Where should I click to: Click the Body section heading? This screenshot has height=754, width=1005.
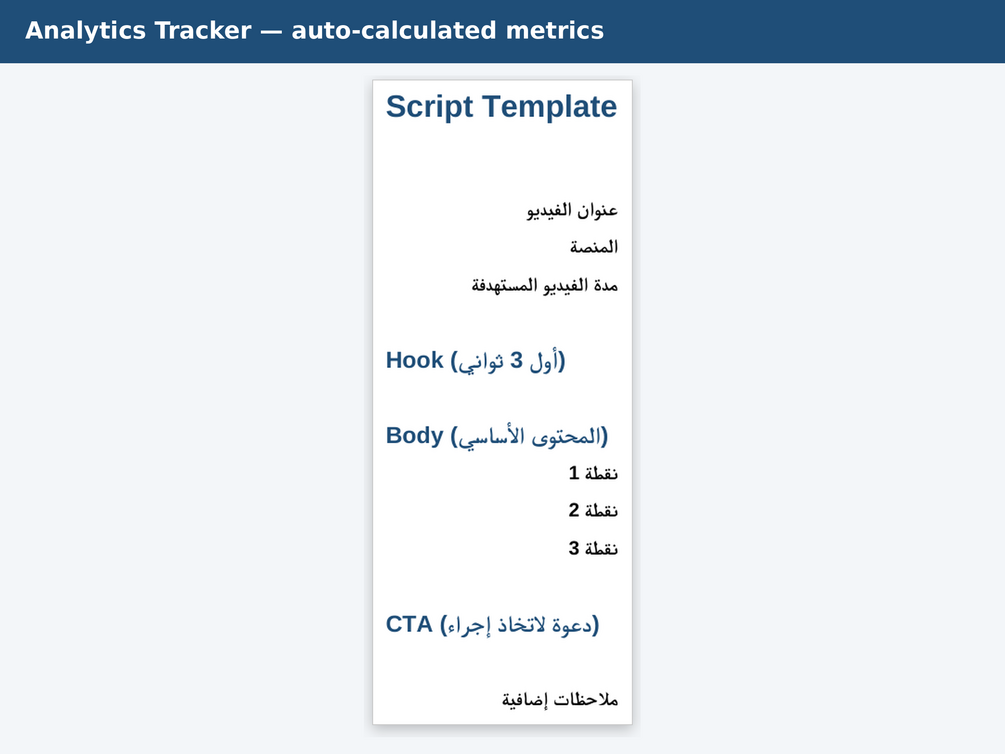pos(497,436)
